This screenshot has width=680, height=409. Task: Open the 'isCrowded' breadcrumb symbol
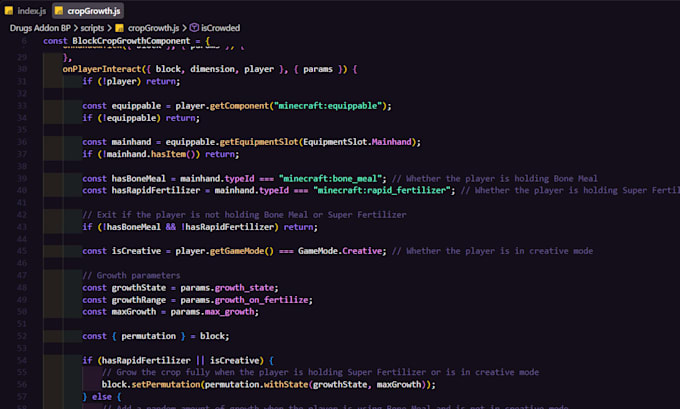point(220,28)
